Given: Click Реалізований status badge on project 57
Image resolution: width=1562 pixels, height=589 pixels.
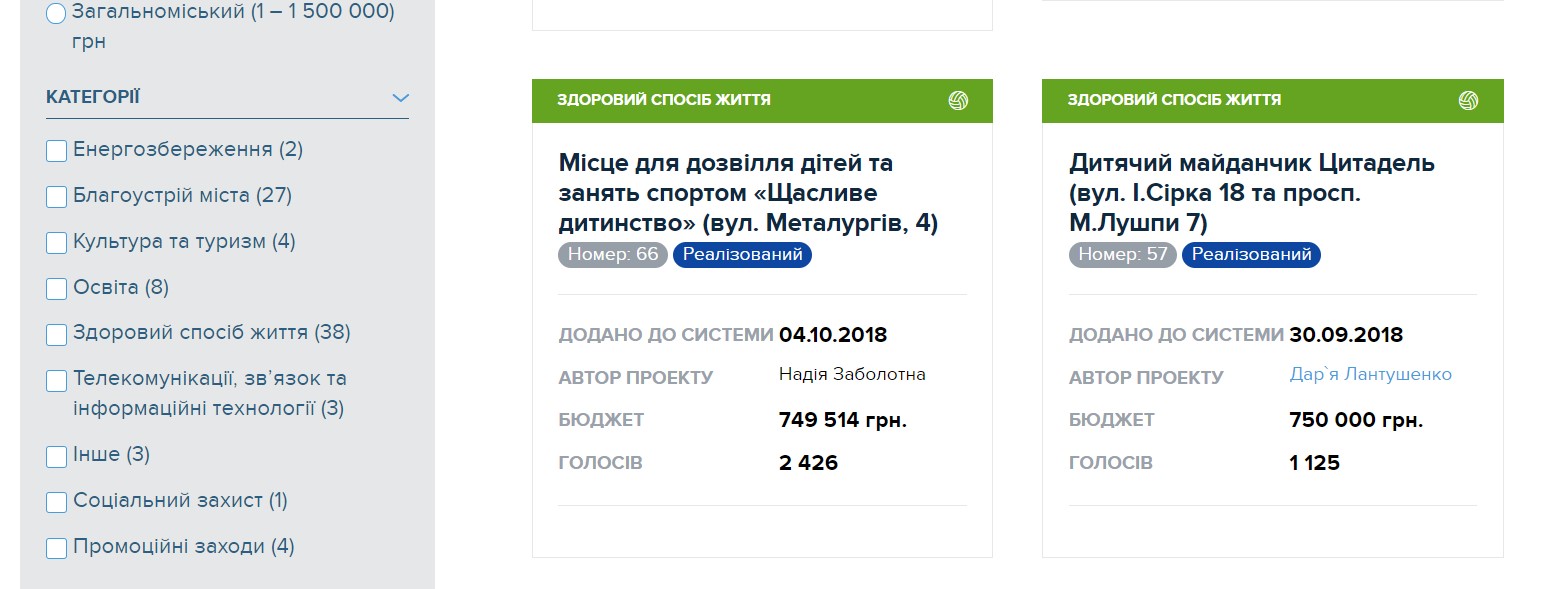Looking at the screenshot, I should click(x=1251, y=255).
